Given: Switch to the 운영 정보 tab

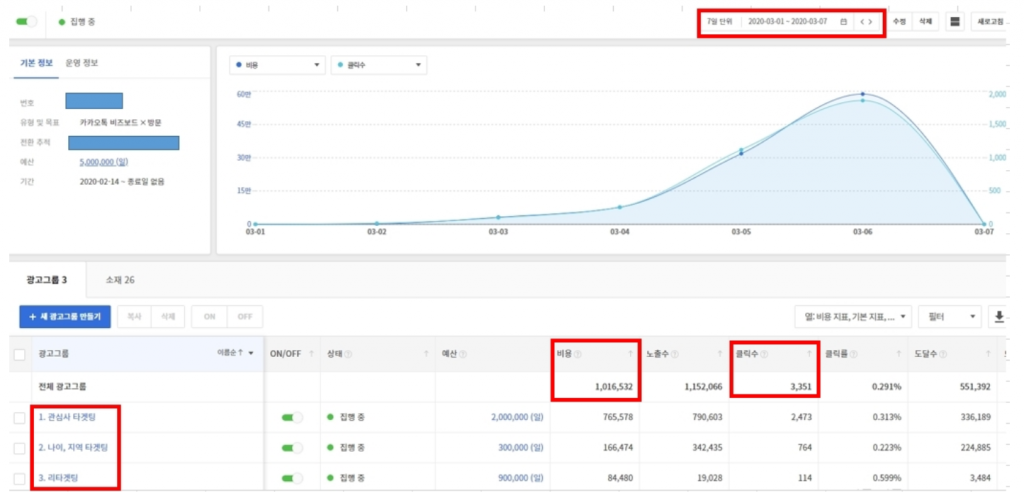Looking at the screenshot, I should (x=82, y=63).
